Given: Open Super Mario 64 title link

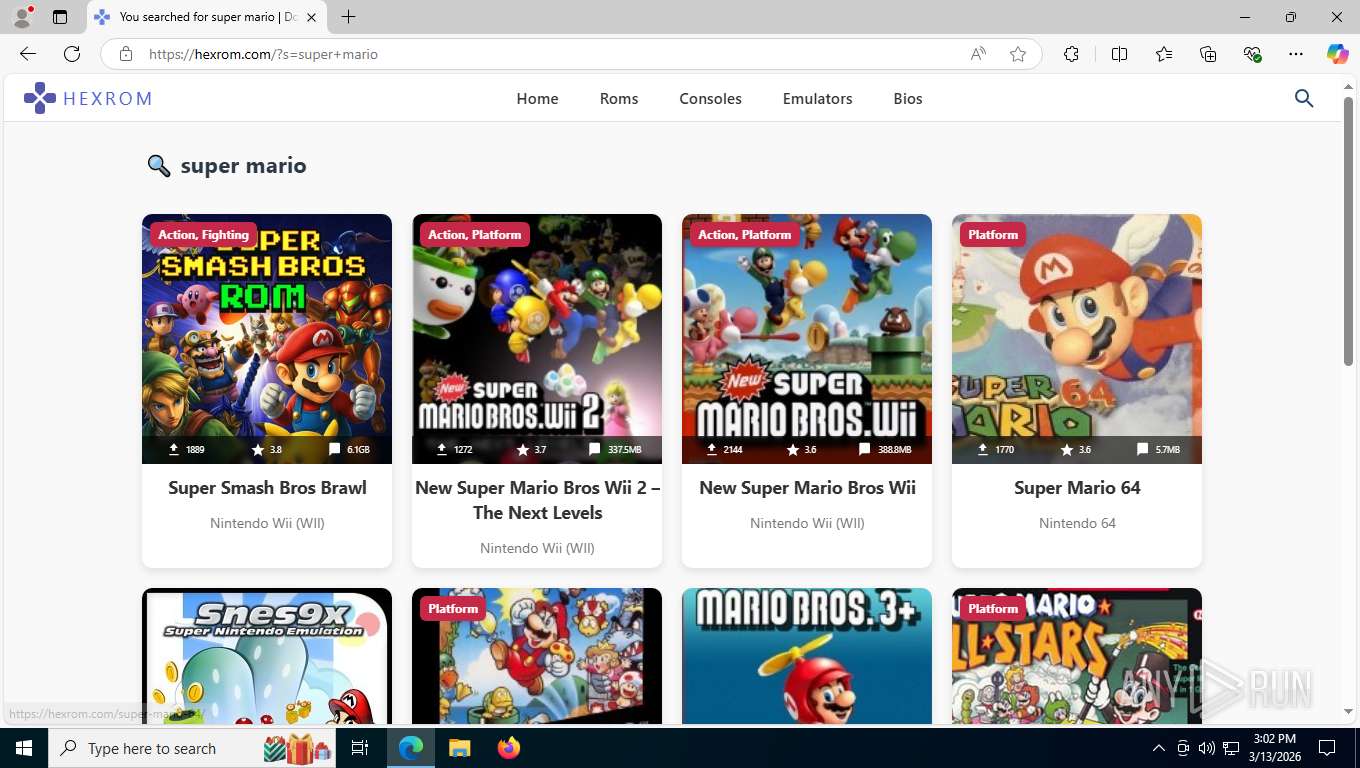Looking at the screenshot, I should [1077, 488].
